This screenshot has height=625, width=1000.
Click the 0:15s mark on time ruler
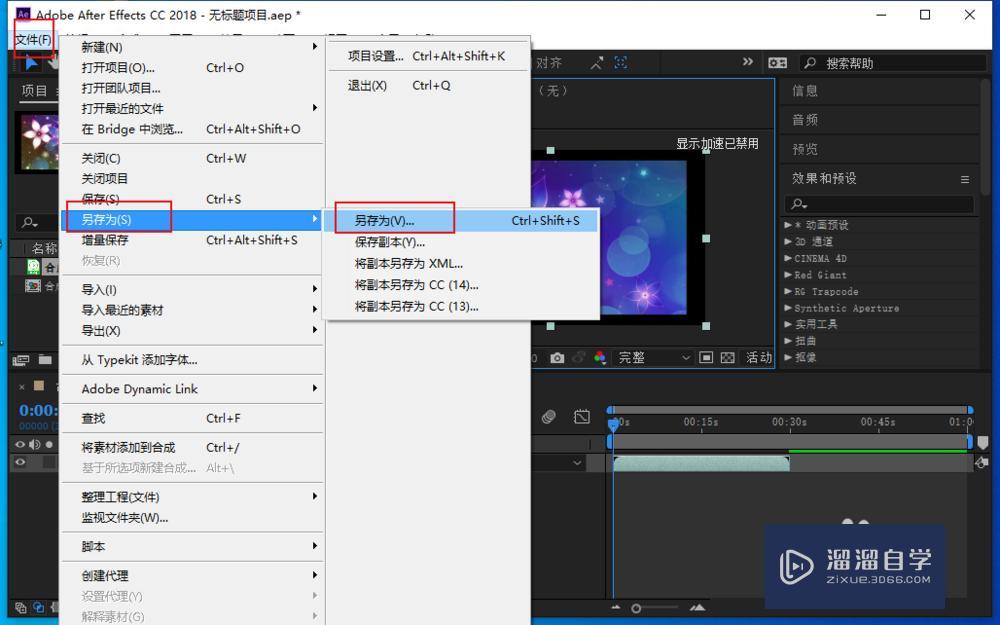coord(701,422)
